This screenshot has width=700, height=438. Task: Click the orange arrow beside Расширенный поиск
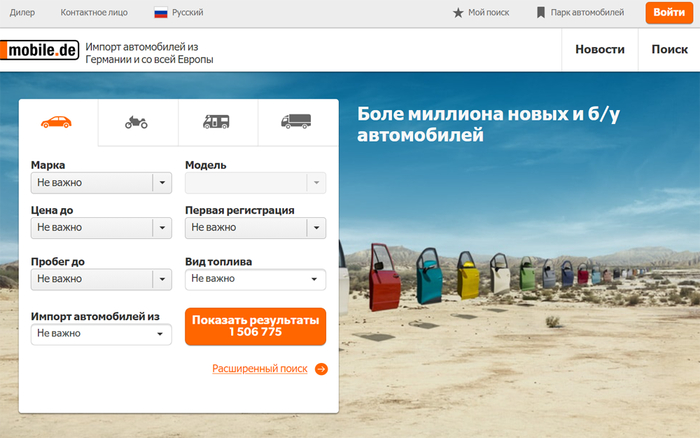coord(321,369)
